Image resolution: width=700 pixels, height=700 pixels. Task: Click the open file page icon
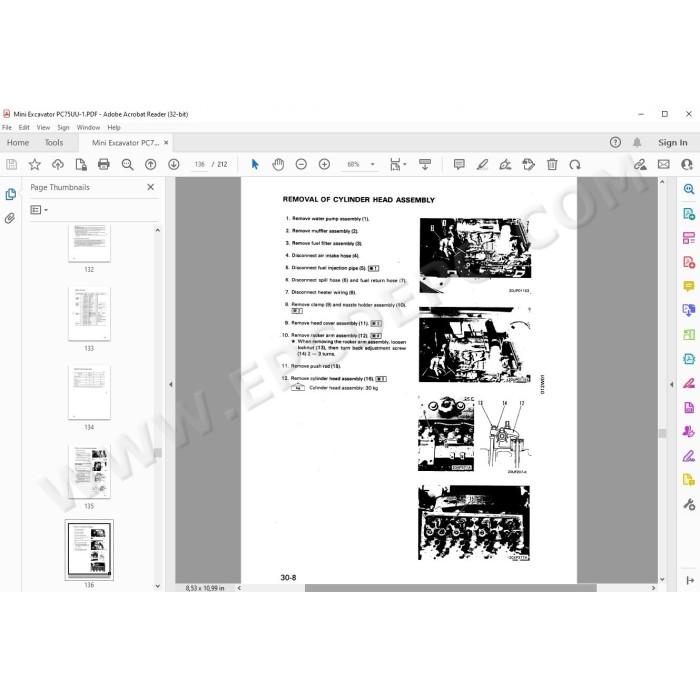coord(81,164)
